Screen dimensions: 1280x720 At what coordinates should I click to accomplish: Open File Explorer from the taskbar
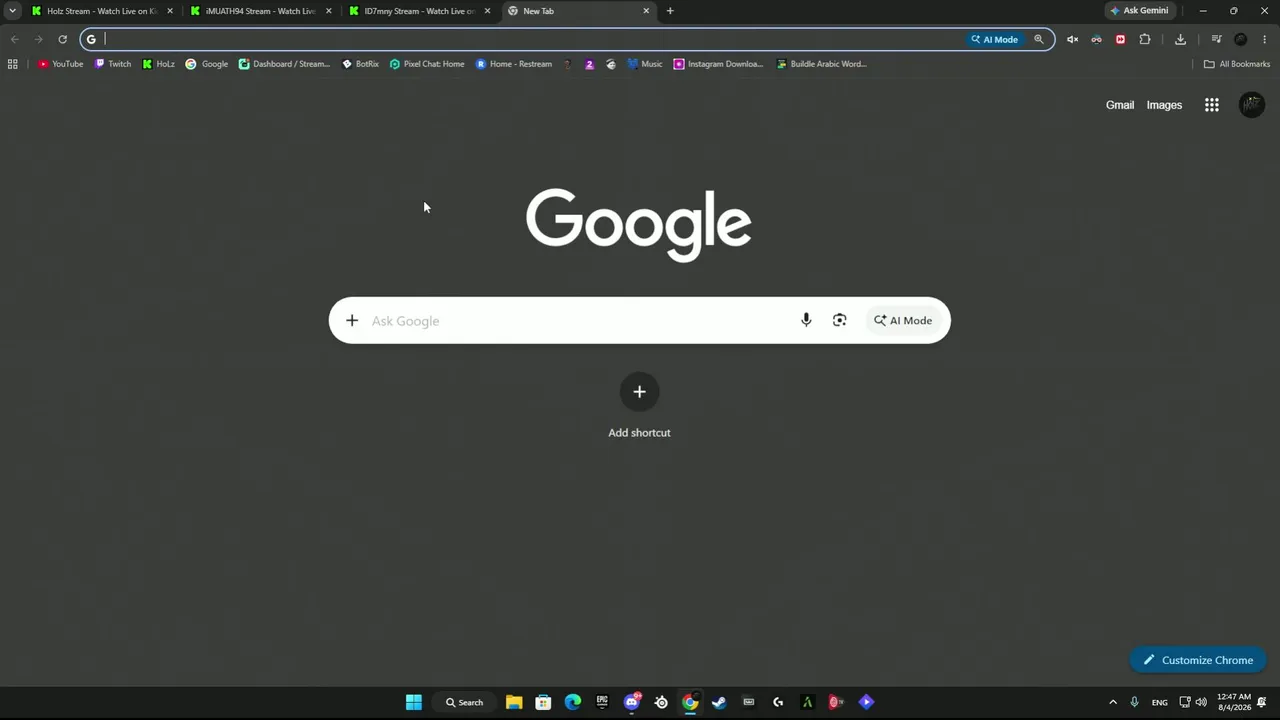point(514,702)
